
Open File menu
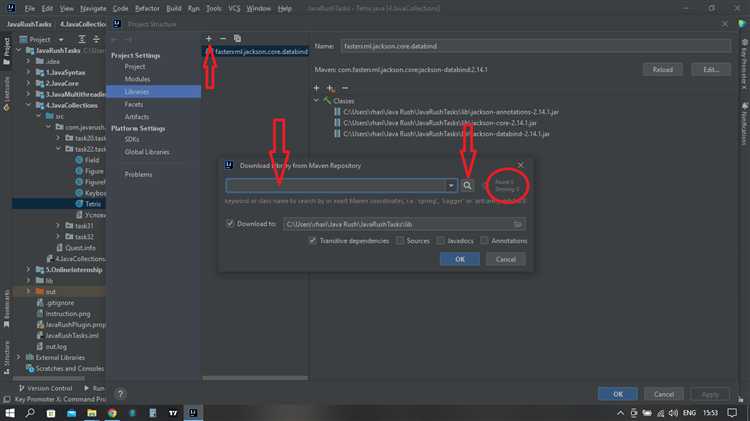30,8
